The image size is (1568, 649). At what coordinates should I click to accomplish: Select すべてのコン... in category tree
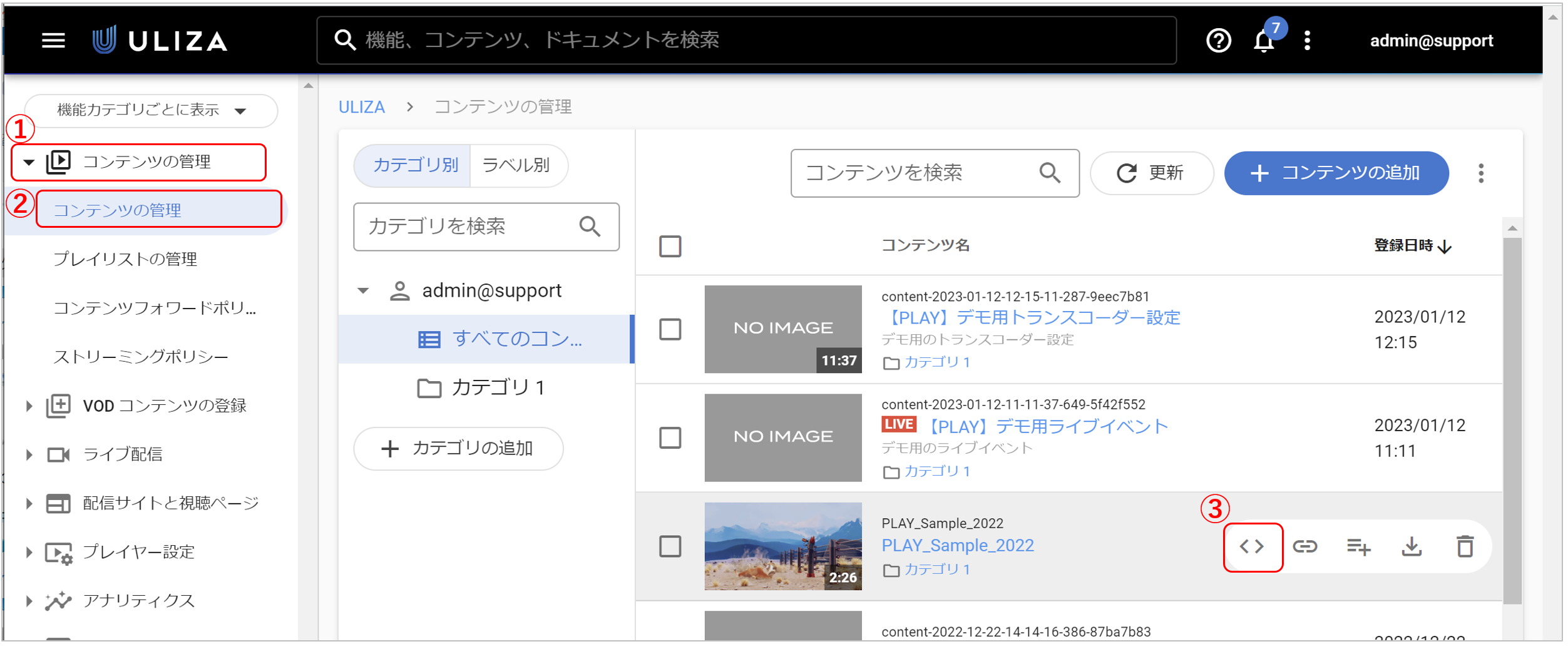(486, 339)
